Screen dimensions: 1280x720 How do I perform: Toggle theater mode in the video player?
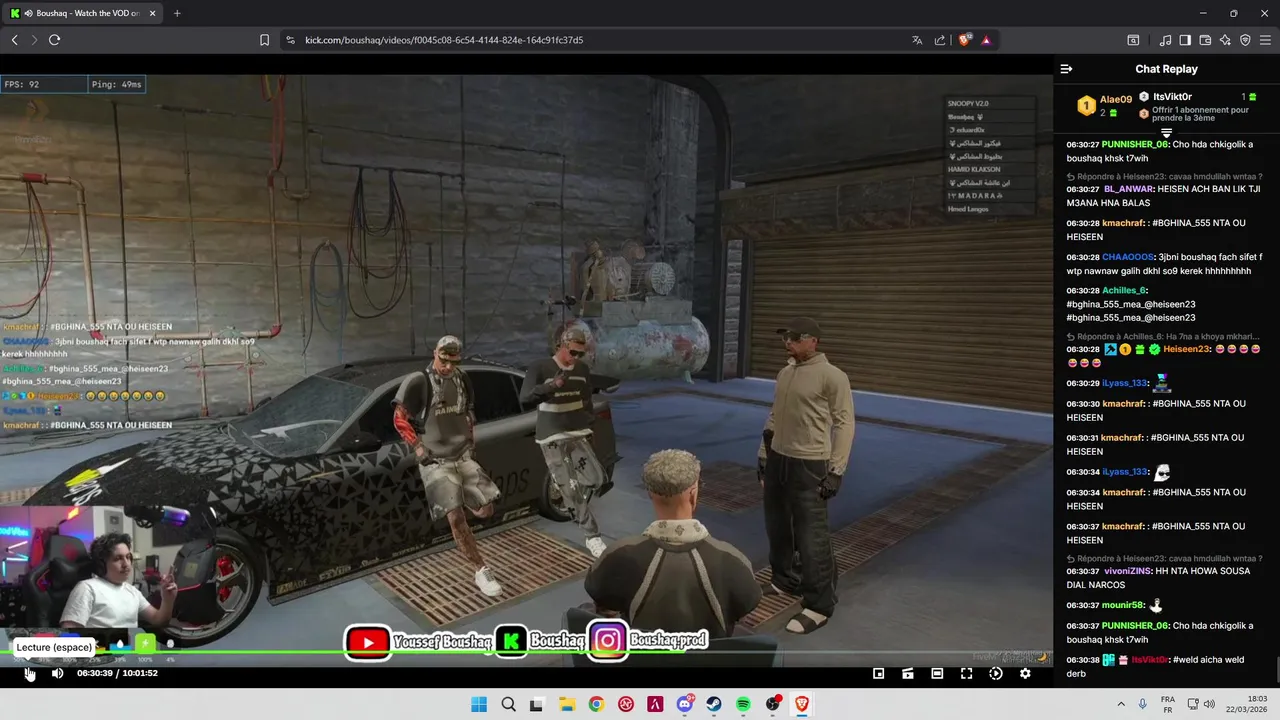pos(937,673)
